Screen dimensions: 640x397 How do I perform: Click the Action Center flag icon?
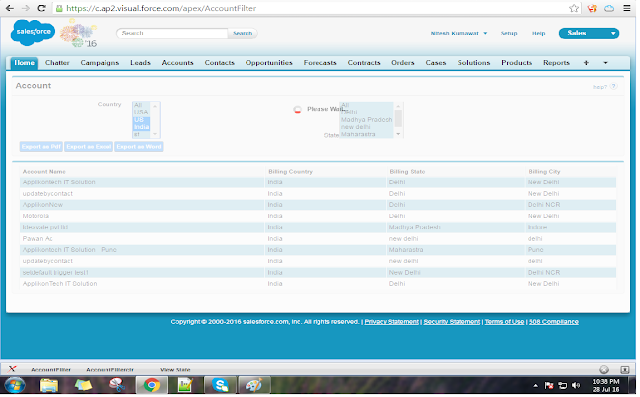tap(549, 385)
